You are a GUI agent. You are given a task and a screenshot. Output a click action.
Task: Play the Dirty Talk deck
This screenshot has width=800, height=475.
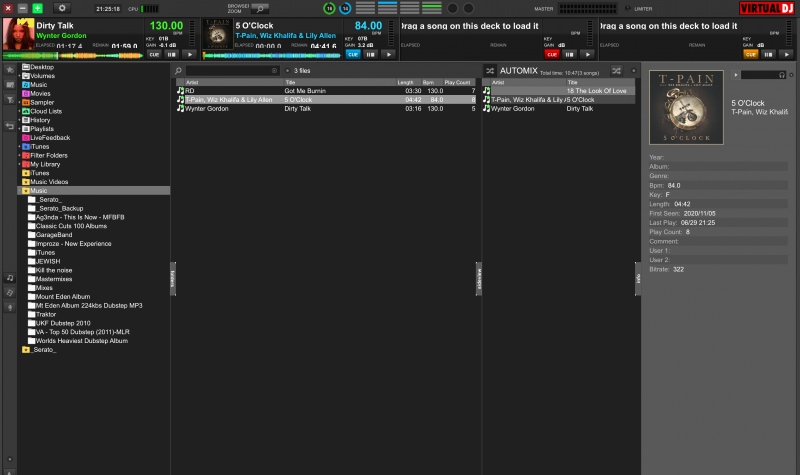(189, 54)
